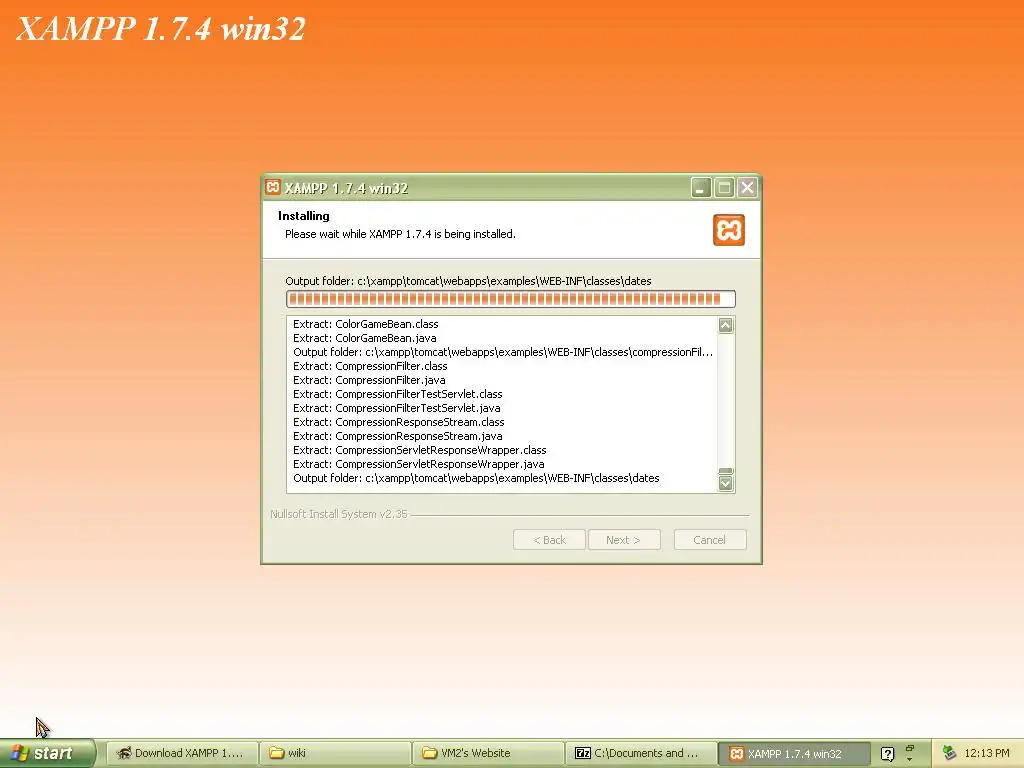Click the folder icon of wiki taskbar button
The width and height of the screenshot is (1024, 768).
pos(277,753)
